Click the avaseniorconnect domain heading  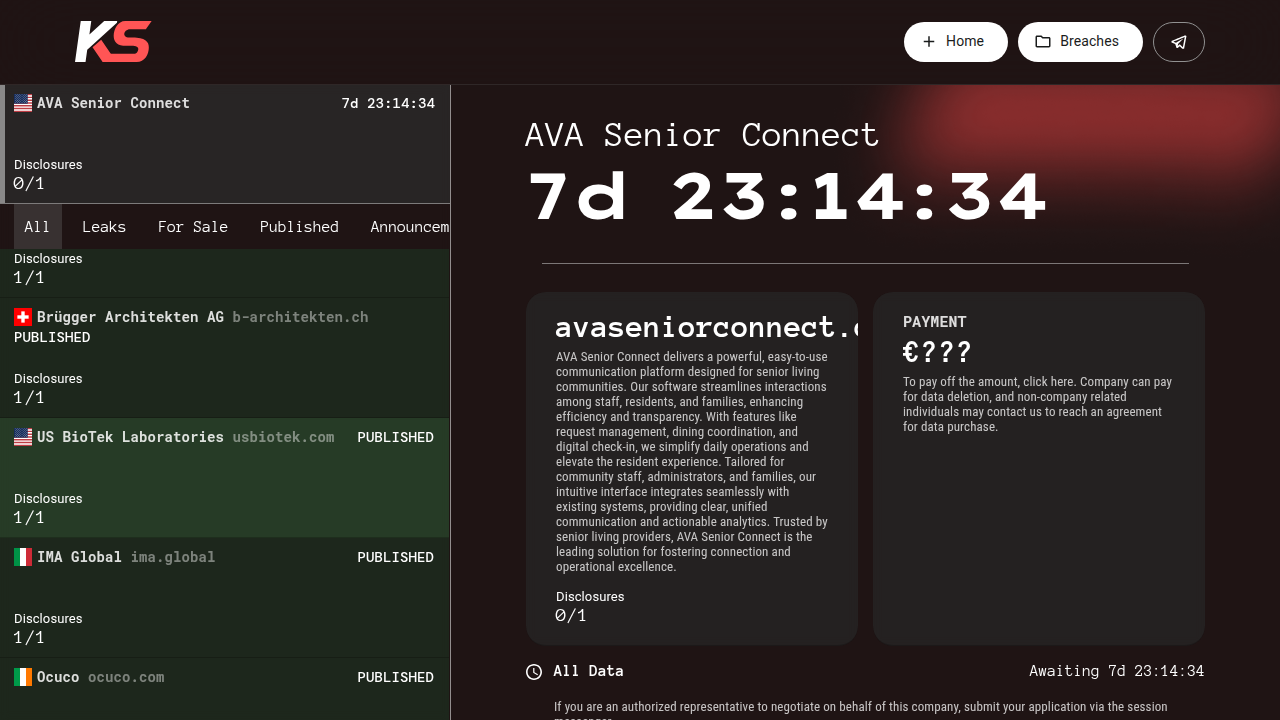coord(706,326)
